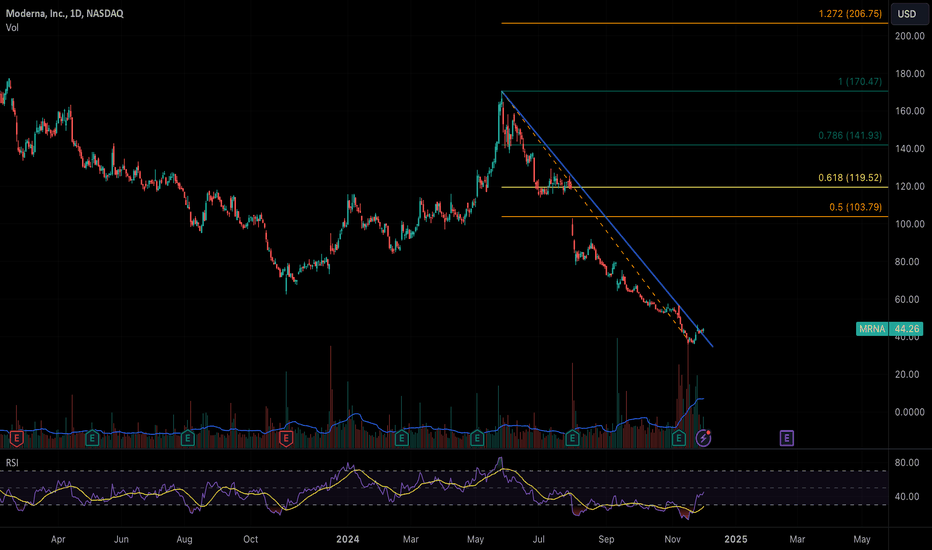The image size is (932, 550).
Task: Open the USD currency selector
Action: (x=907, y=14)
